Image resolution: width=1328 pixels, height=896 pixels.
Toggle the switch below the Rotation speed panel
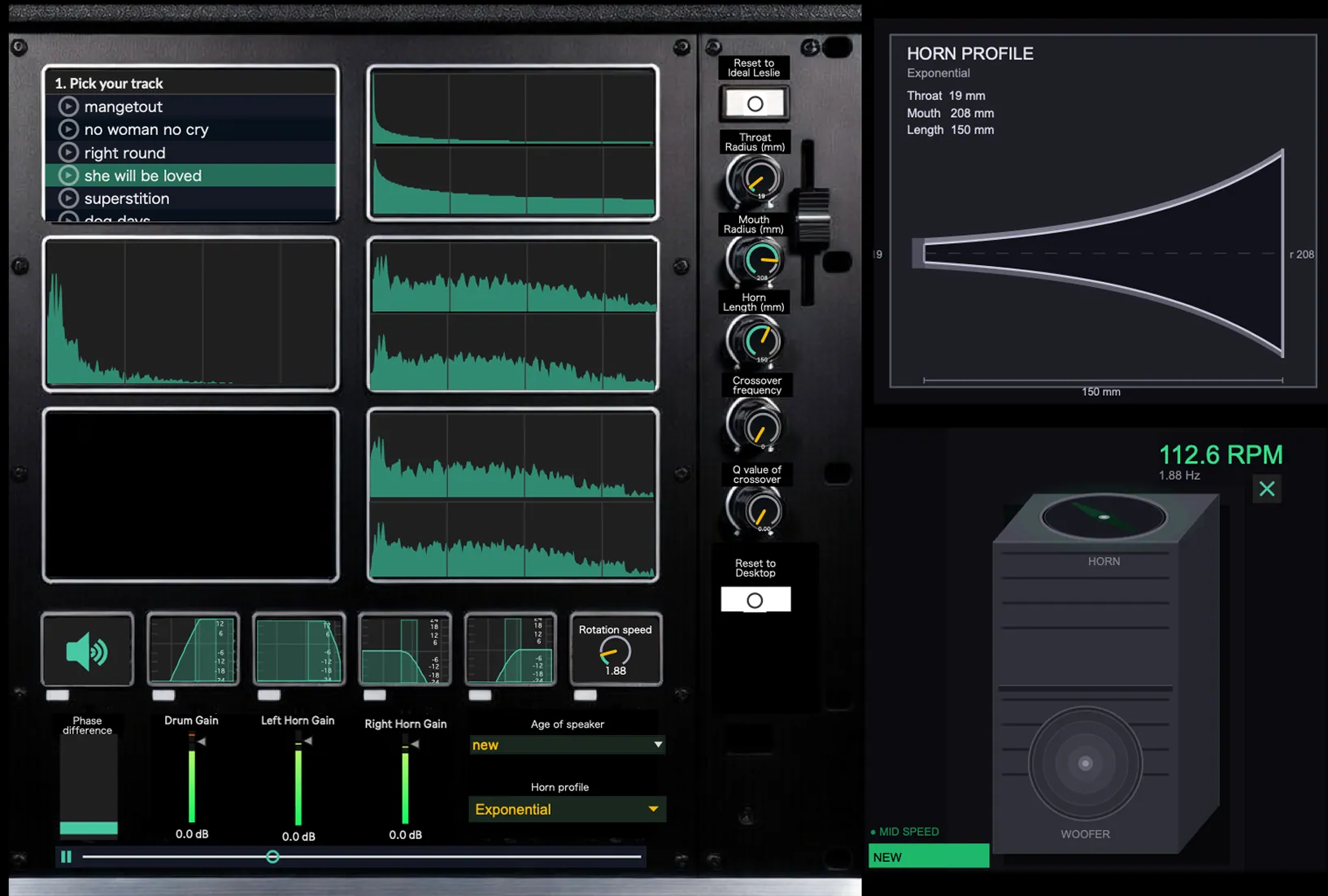point(585,695)
